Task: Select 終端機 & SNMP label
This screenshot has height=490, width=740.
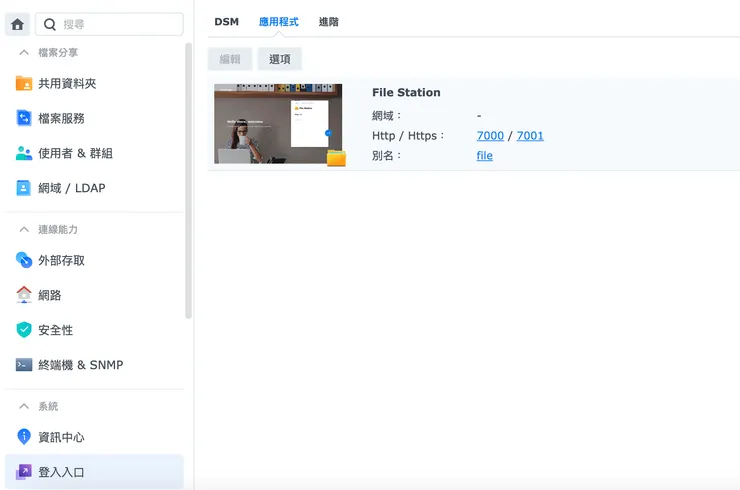Action: [81, 365]
